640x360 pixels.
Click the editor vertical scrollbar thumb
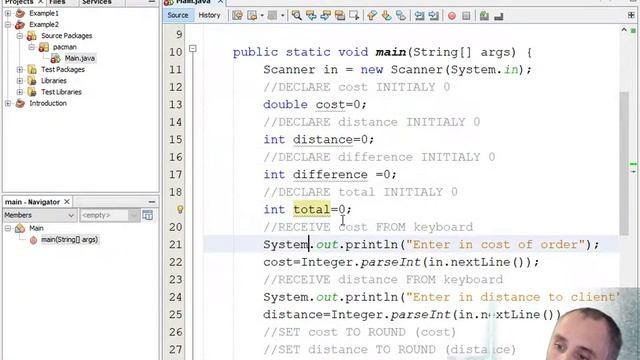(624, 163)
